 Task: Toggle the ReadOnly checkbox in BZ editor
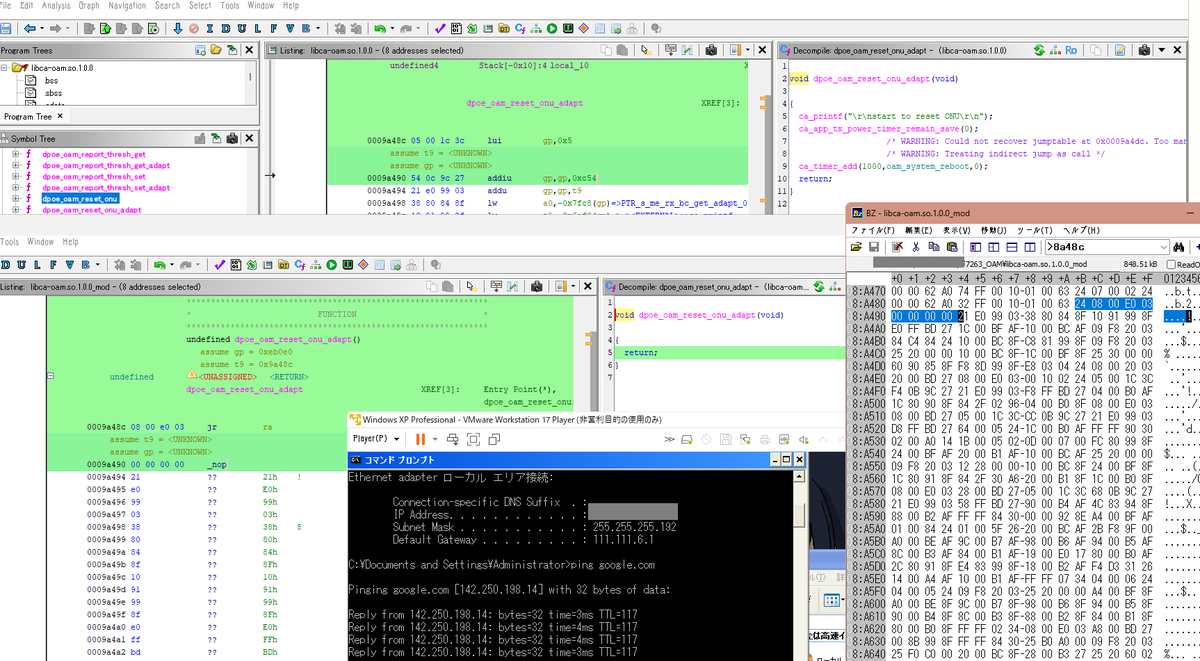(1172, 264)
